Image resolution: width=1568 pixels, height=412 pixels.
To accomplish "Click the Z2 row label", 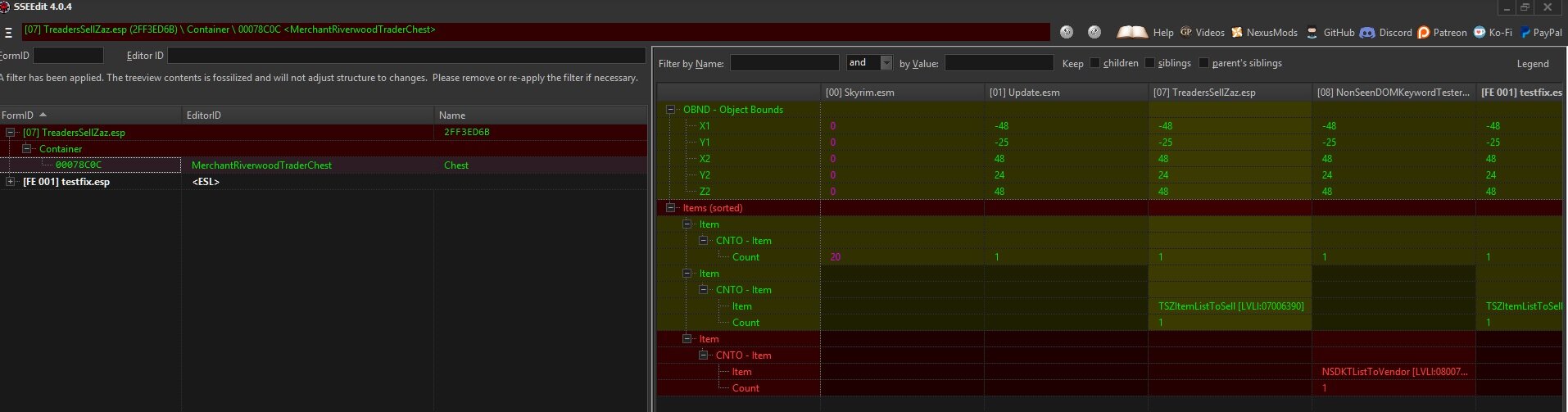I will coord(705,191).
